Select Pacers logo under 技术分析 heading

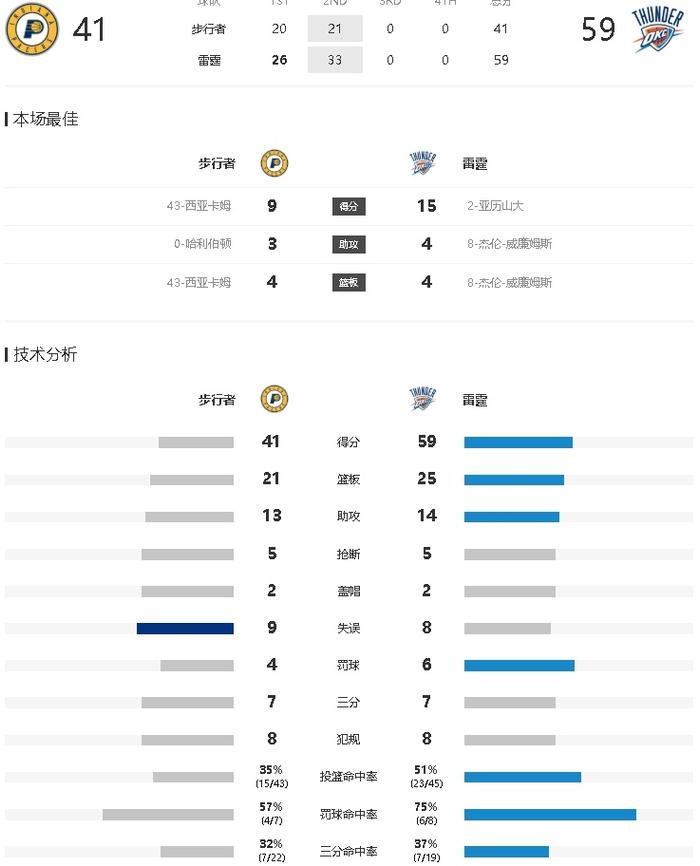(274, 399)
